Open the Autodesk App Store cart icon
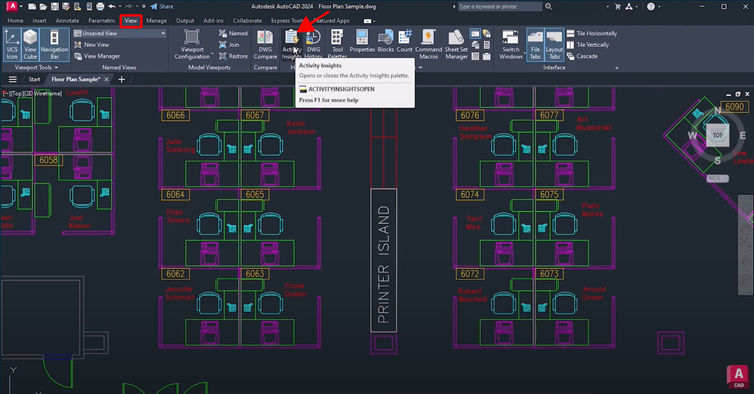Viewport: 754px width, 394px height. coord(617,7)
